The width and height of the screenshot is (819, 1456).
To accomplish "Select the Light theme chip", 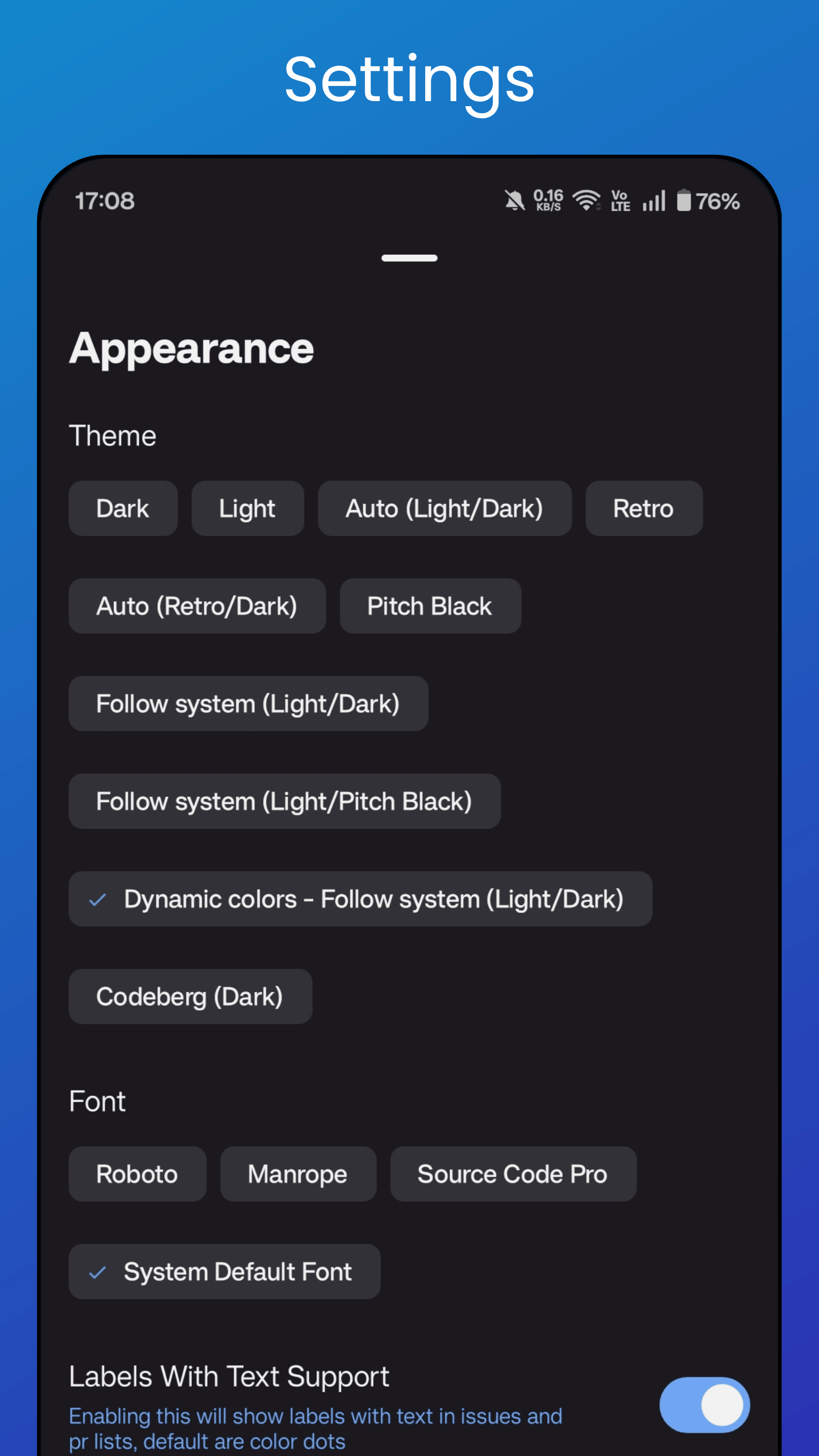I will pos(248,508).
